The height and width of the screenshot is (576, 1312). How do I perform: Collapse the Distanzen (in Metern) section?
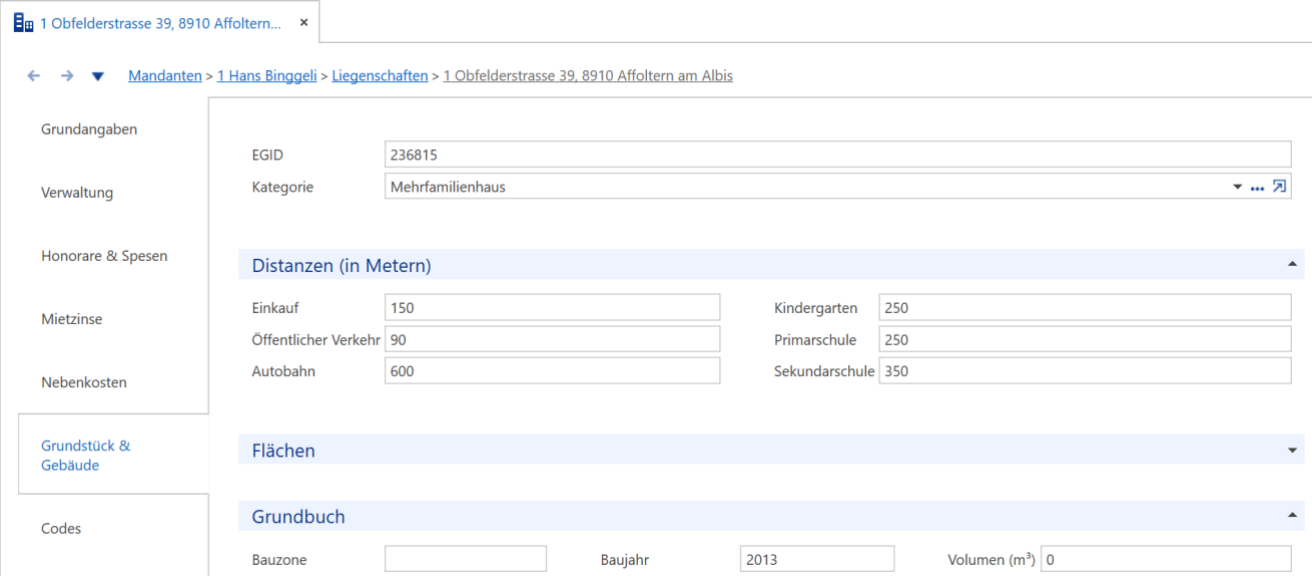click(1292, 265)
